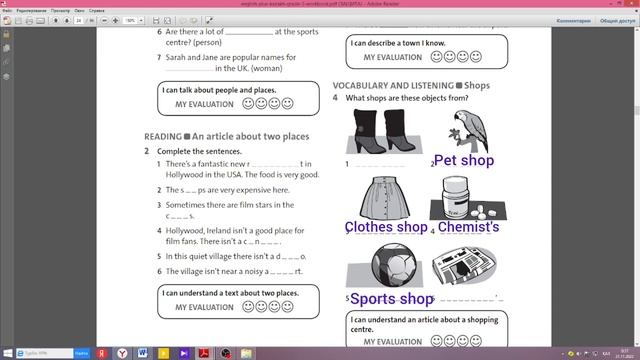The width and height of the screenshot is (640, 360).
Task: Click Adobe Reader icon on taskbar
Action: (204, 353)
